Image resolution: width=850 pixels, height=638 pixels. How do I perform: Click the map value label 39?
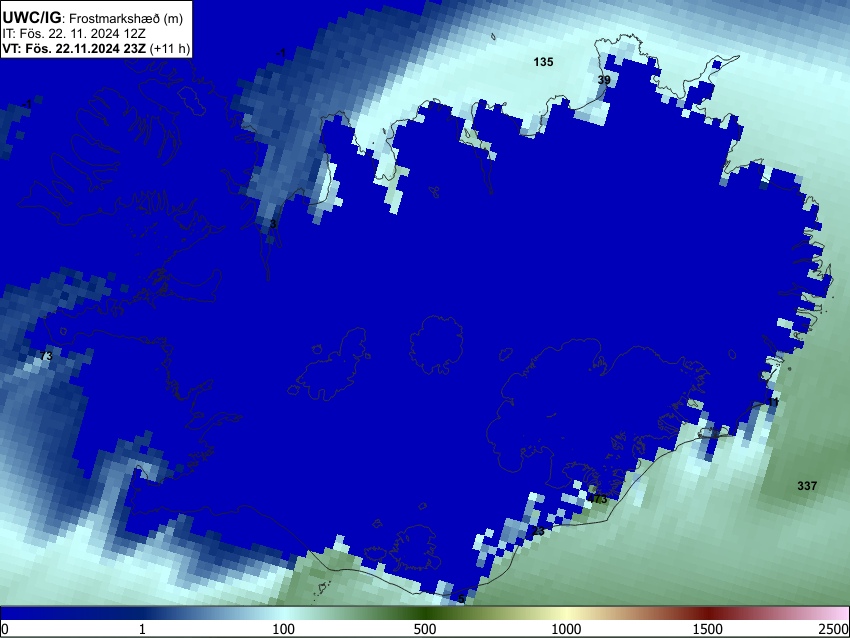pyautogui.click(x=604, y=80)
